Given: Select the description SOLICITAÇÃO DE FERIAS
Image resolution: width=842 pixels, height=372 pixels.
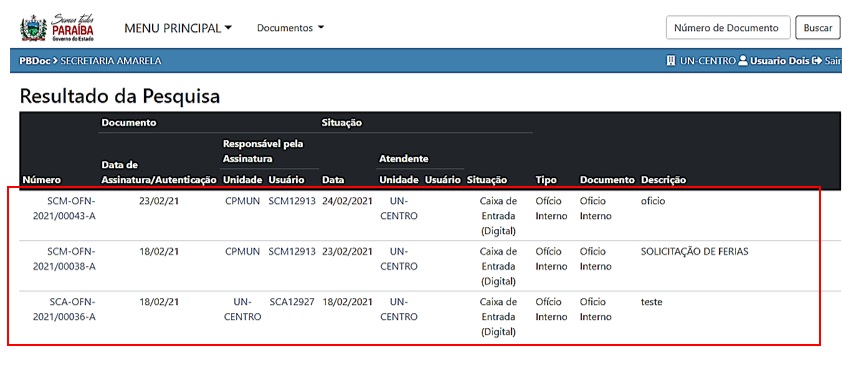Looking at the screenshot, I should (694, 252).
